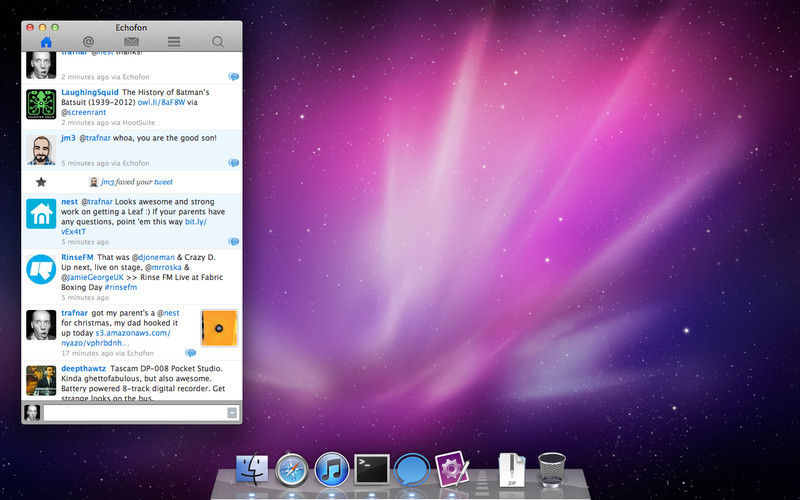Open the Home timeline tab
Image resolution: width=800 pixels, height=500 pixels.
pyautogui.click(x=46, y=41)
